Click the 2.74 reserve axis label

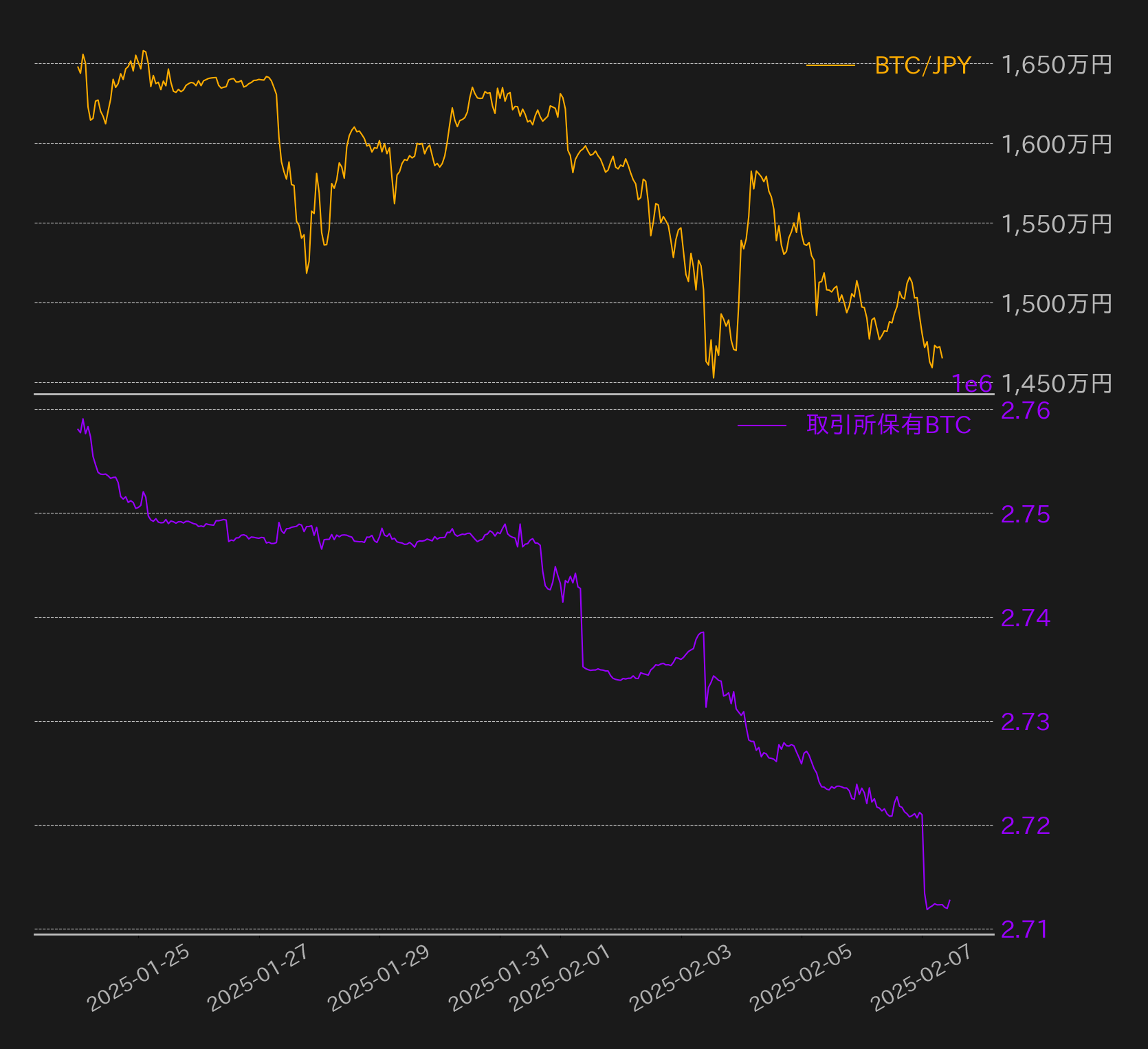(x=1025, y=619)
